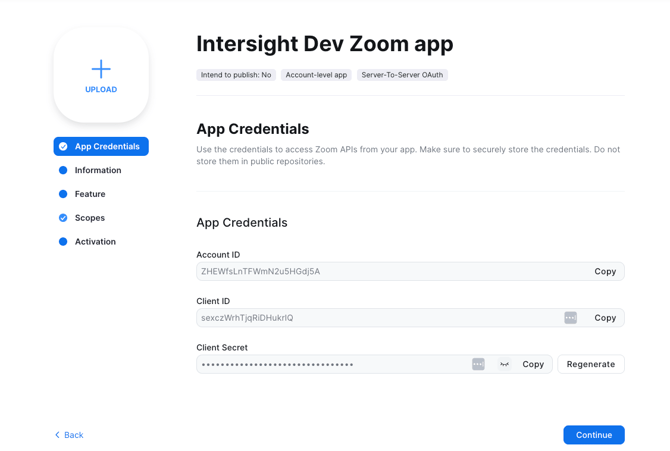Image resolution: width=670 pixels, height=451 pixels.
Task: Reveal the Client Secret with eye icon
Action: click(x=505, y=364)
